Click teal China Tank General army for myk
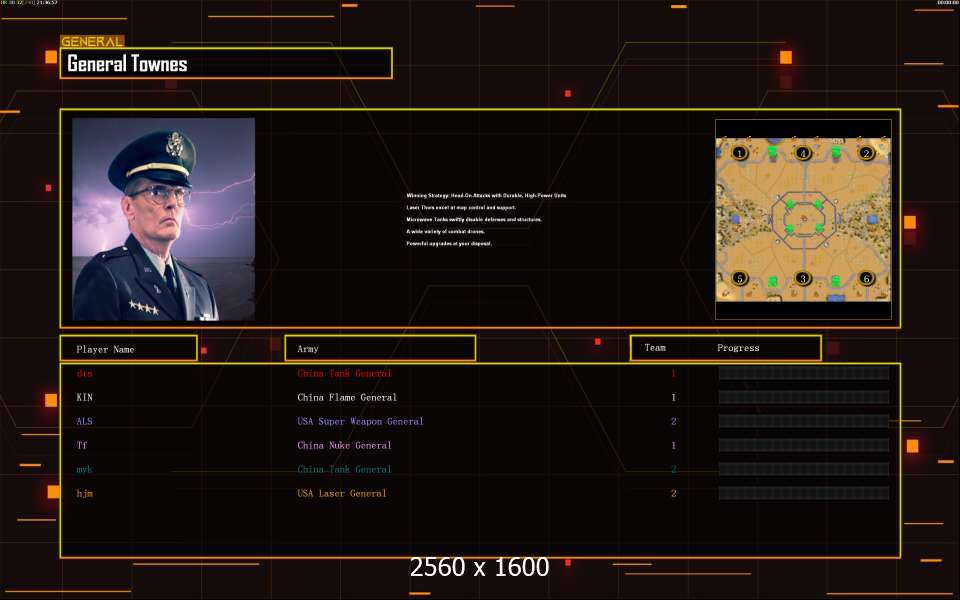The width and height of the screenshot is (960, 600). (344, 470)
